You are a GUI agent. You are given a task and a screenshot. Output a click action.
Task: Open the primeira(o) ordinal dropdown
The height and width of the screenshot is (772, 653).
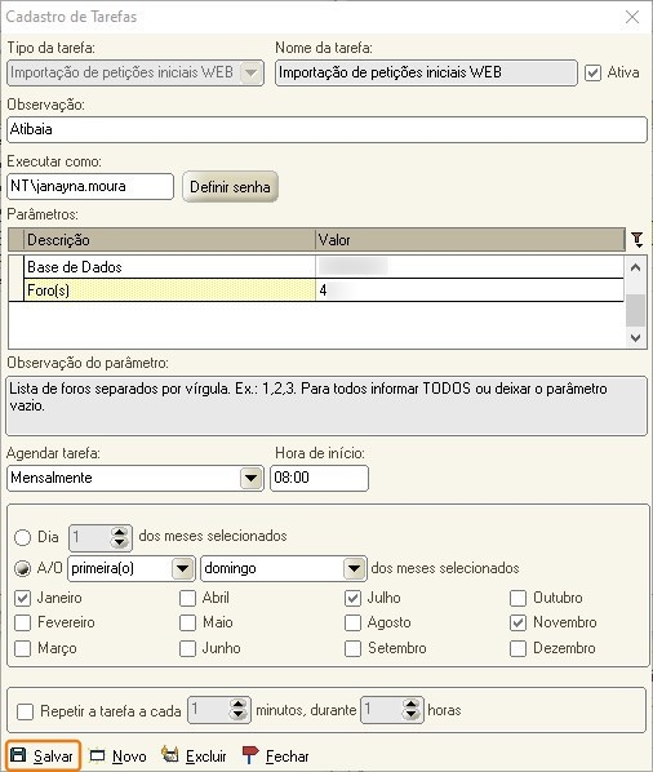pos(183,568)
